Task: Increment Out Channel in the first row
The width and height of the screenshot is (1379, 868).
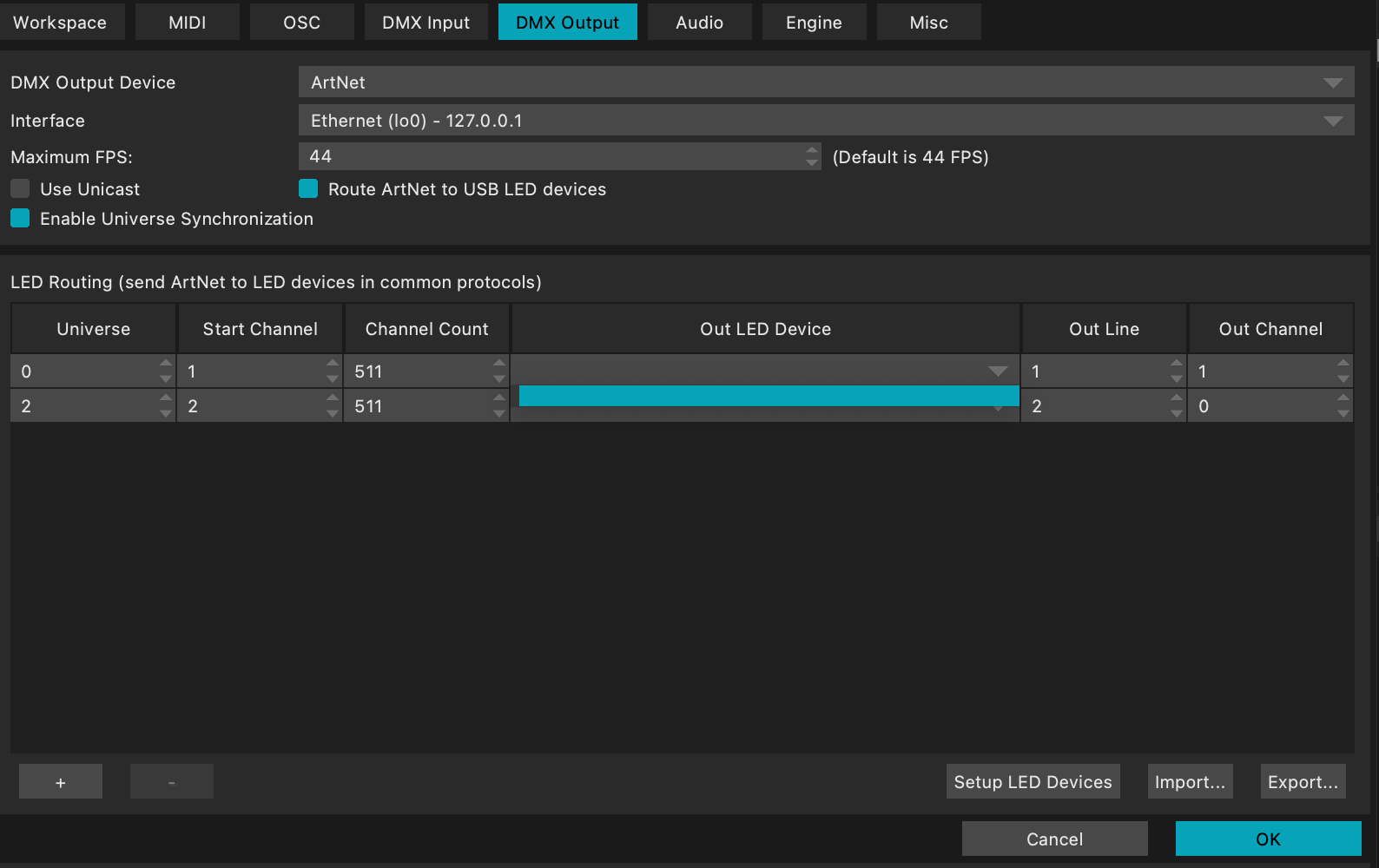Action: click(1343, 364)
